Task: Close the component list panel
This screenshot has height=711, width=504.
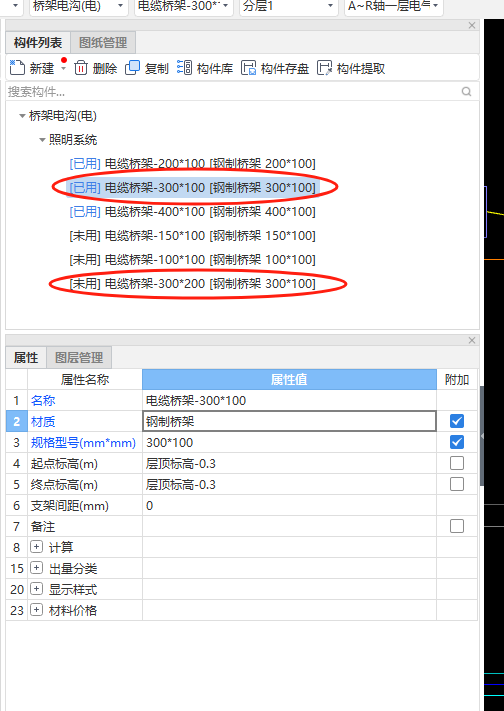Action: tap(472, 25)
